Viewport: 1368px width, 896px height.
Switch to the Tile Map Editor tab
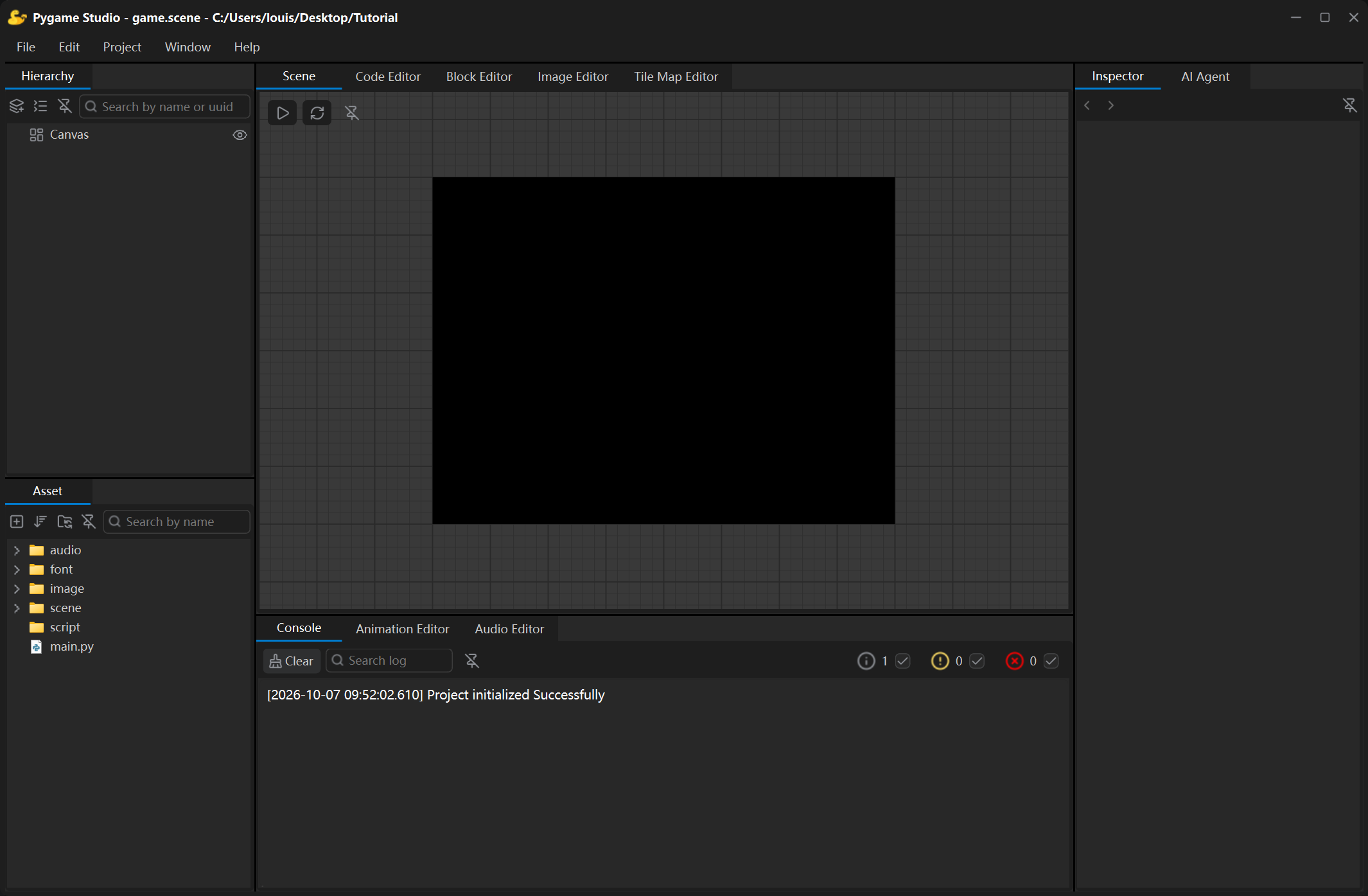[x=676, y=76]
